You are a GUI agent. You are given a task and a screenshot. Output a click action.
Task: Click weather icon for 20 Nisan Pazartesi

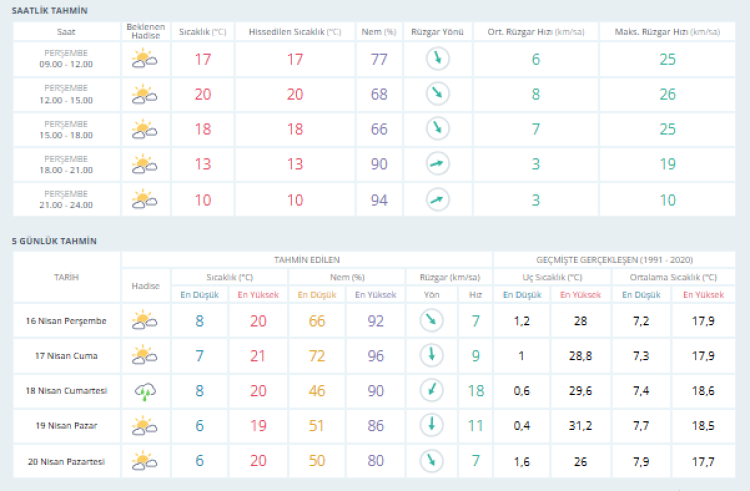[x=145, y=461]
